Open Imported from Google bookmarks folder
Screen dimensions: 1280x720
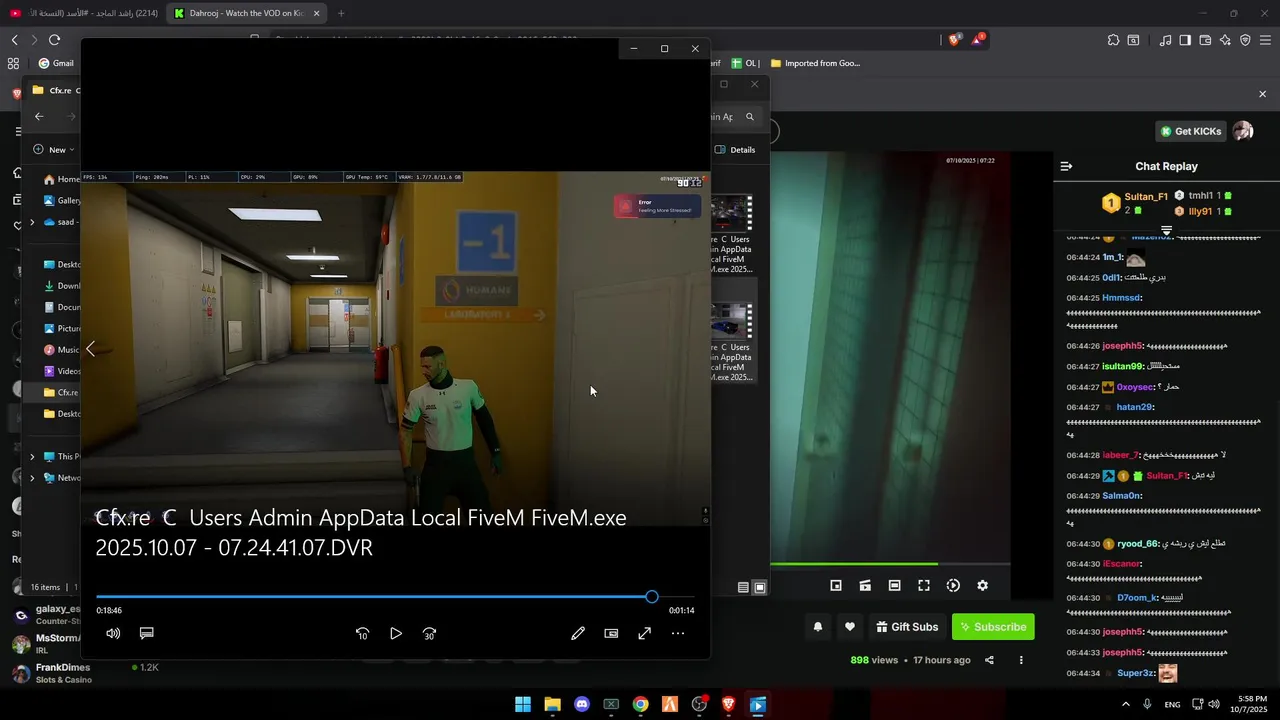point(815,63)
